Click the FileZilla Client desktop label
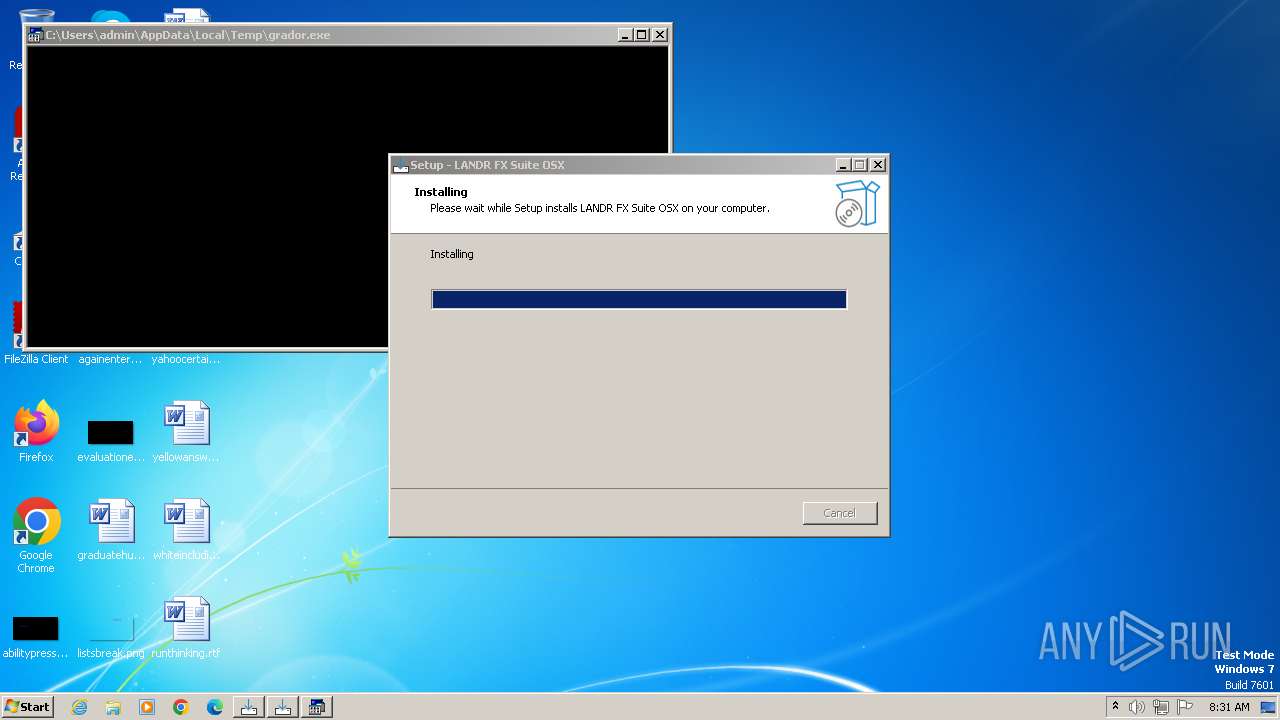This screenshot has height=720, width=1280. [36, 359]
